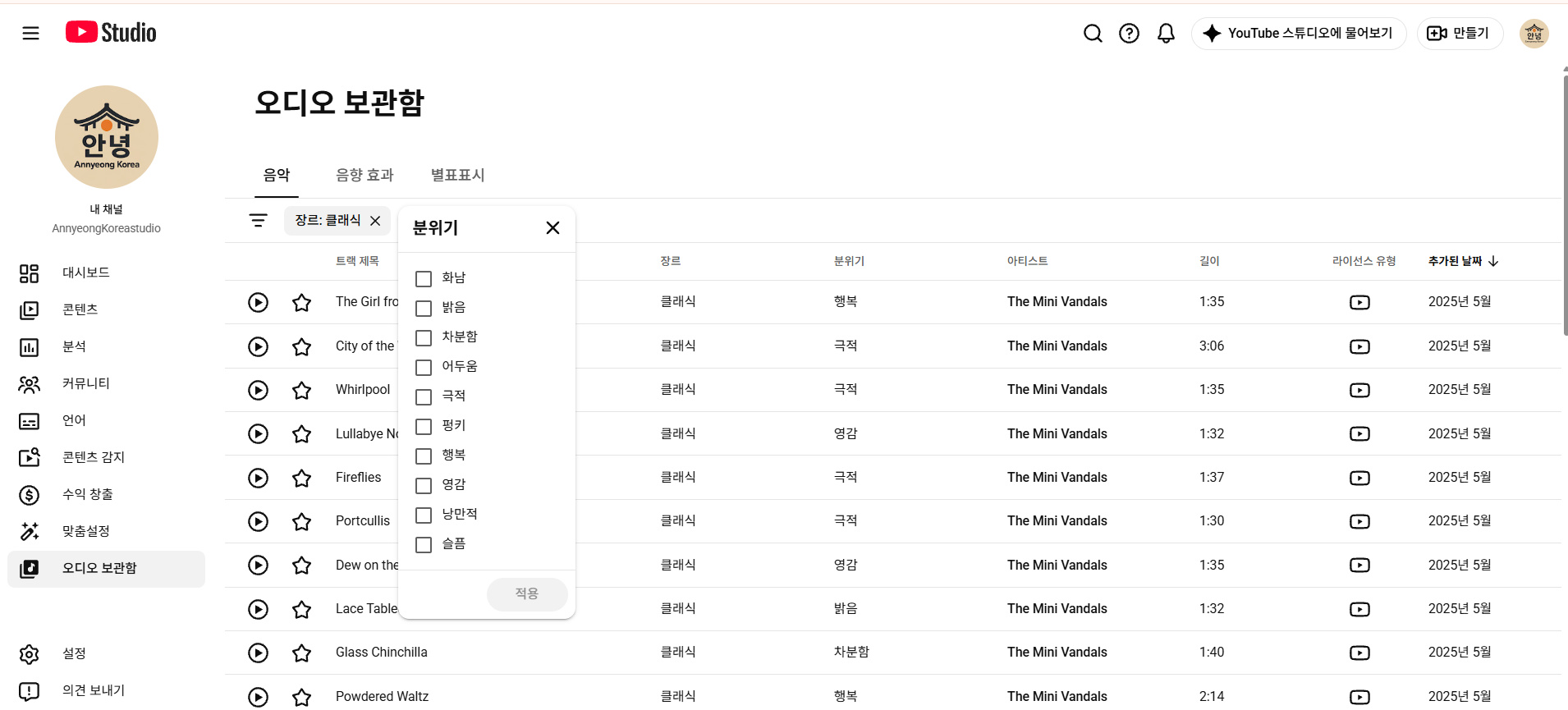Viewport: 1568px width, 710px height.
Task: Open the hamburger navigation menu
Action: point(30,33)
